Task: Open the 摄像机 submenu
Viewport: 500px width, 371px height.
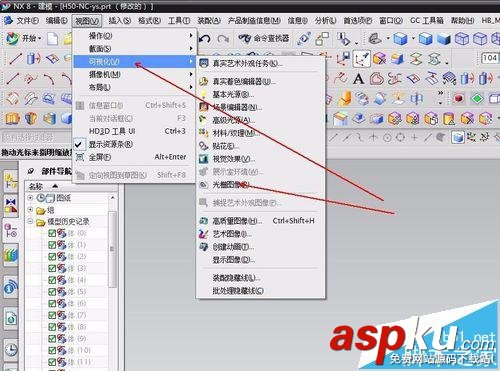Action: 134,74
